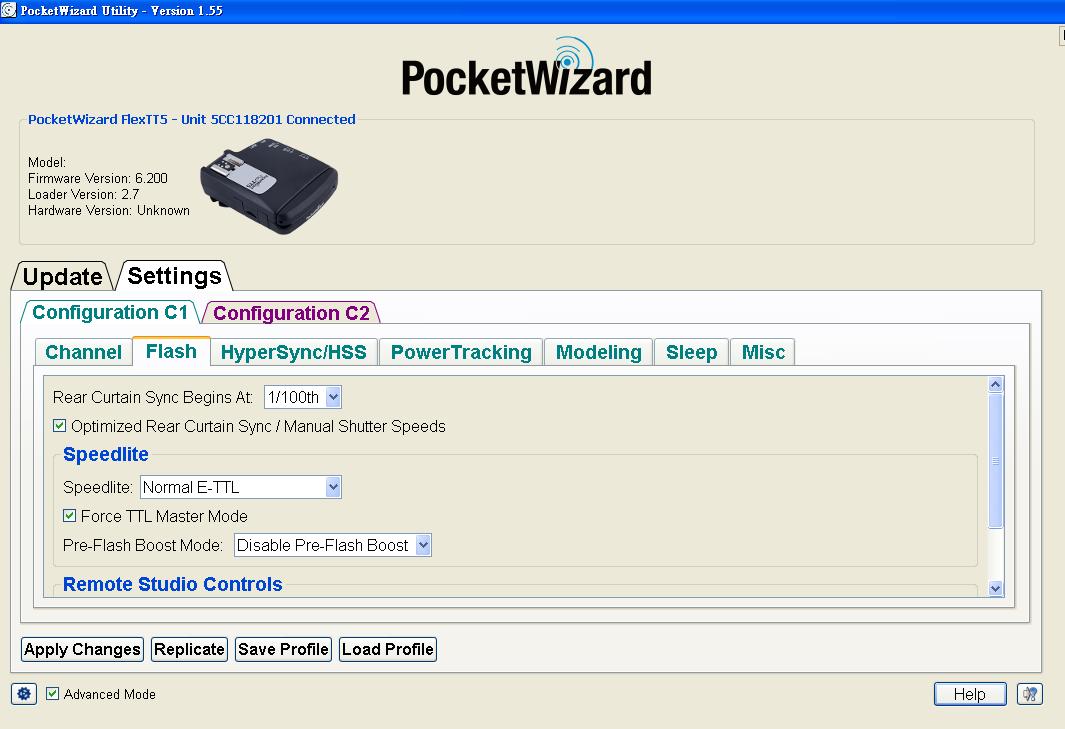Switch to the Update tab
Viewport: 1065px width, 729px height.
pos(62,277)
